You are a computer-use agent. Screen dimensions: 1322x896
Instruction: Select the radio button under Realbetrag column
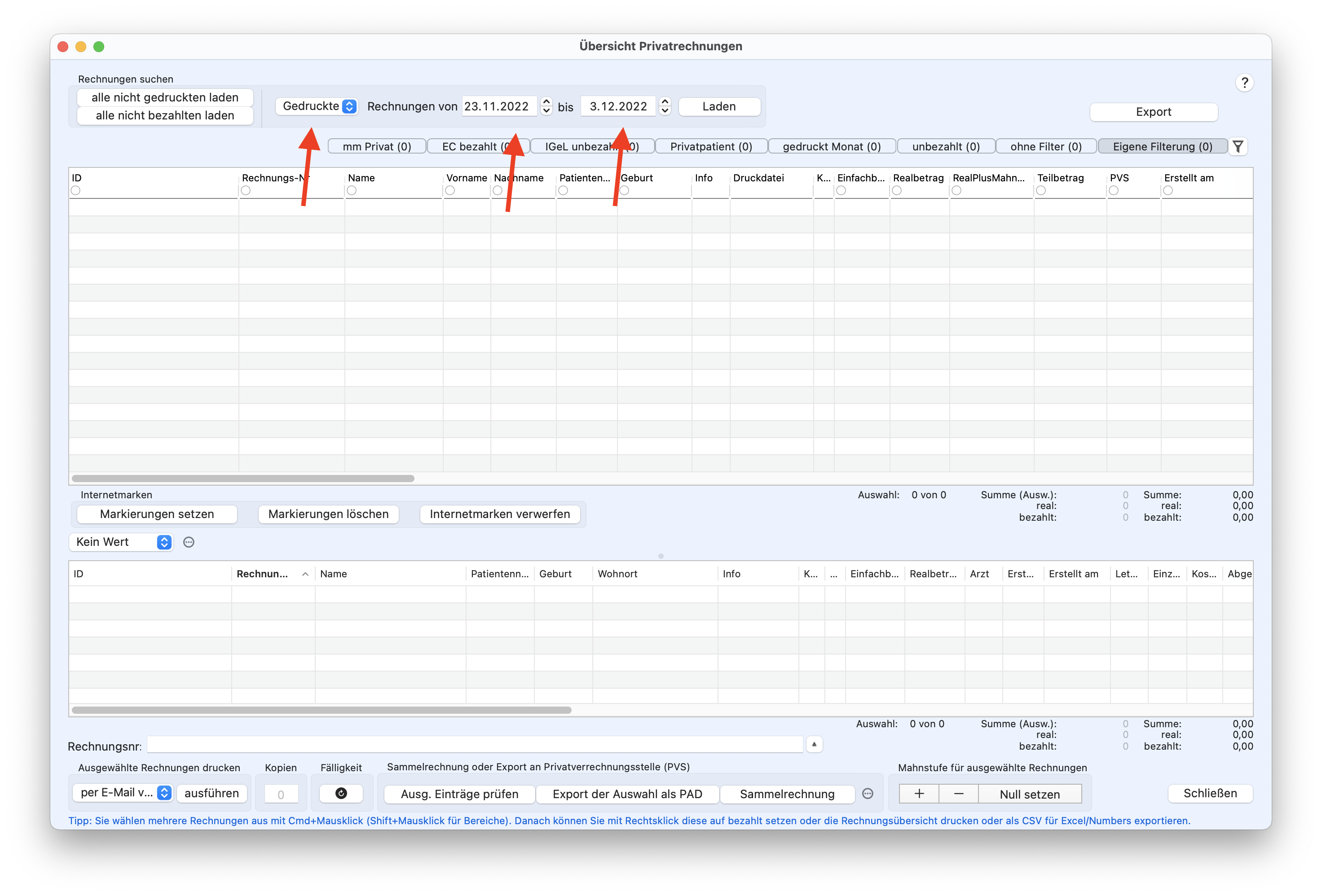pyautogui.click(x=897, y=190)
